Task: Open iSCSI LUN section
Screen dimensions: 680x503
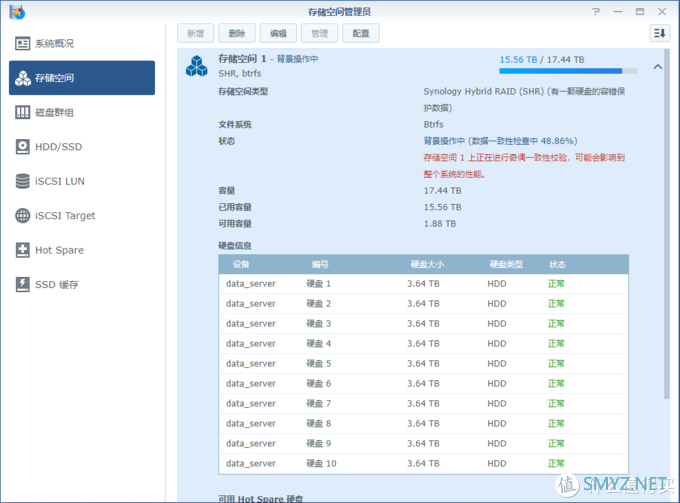Action: [82, 181]
